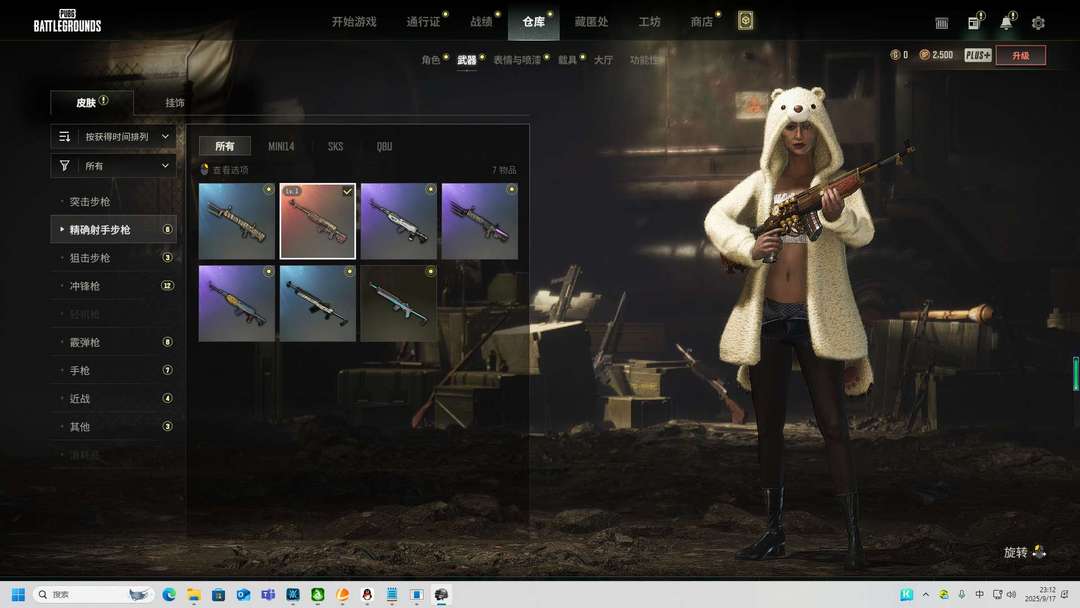Toggle the checked Lv.1 red-background skin
Image resolution: width=1080 pixels, height=608 pixels.
[318, 221]
